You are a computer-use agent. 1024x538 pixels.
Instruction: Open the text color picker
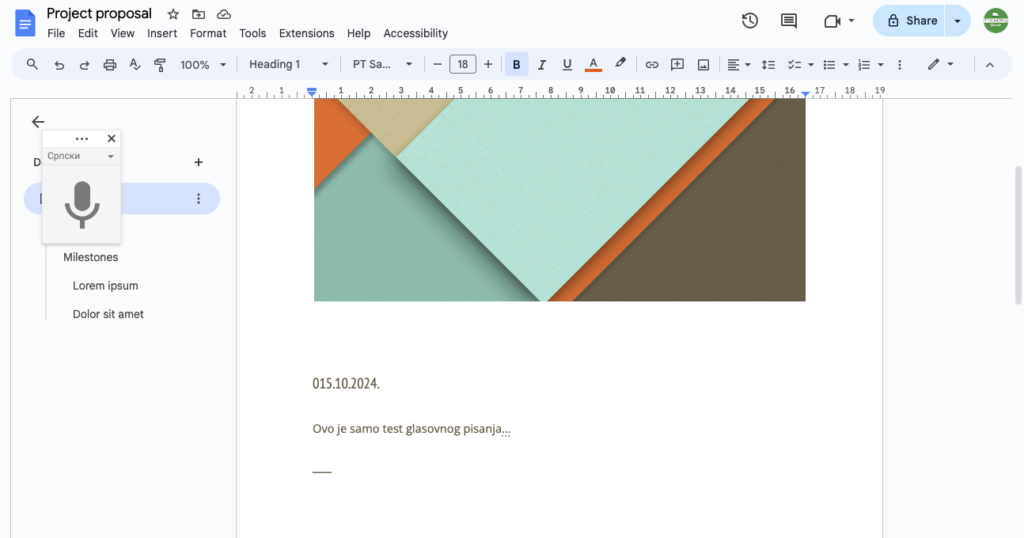click(593, 64)
